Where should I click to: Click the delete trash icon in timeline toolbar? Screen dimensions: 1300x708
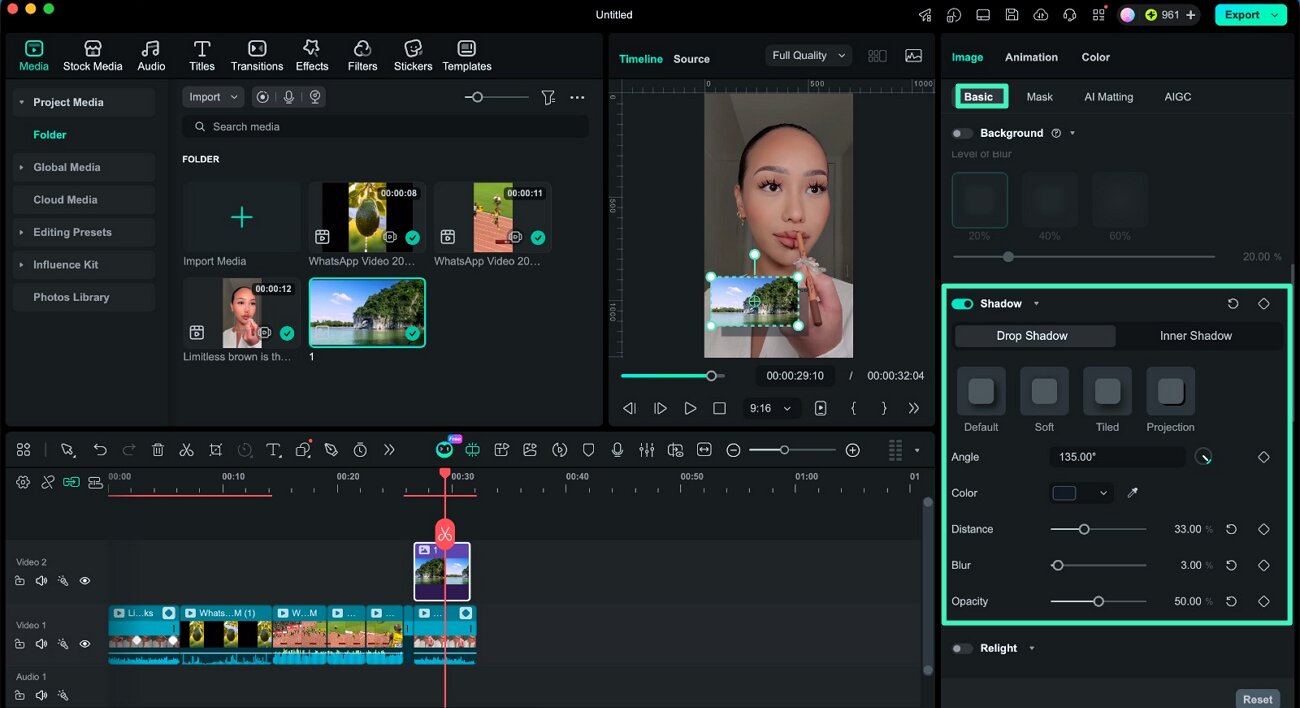click(158, 450)
